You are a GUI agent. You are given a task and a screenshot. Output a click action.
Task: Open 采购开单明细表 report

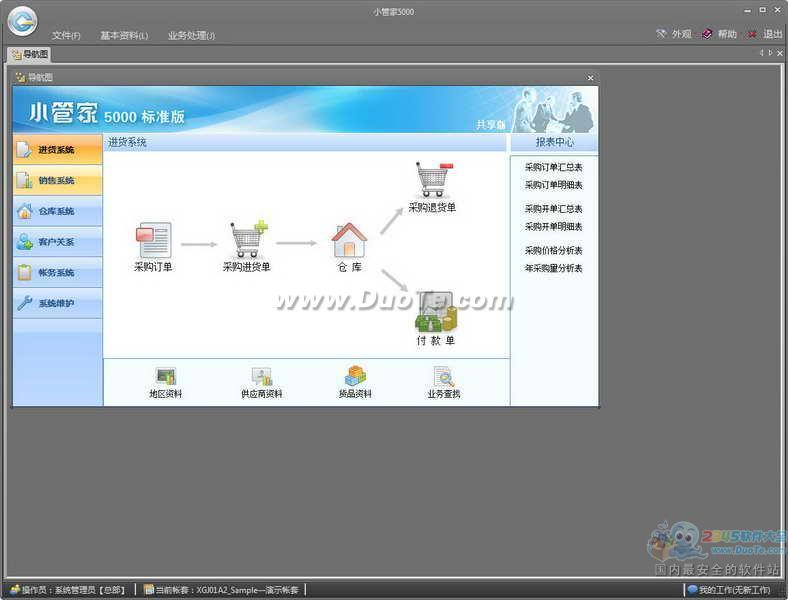[553, 227]
